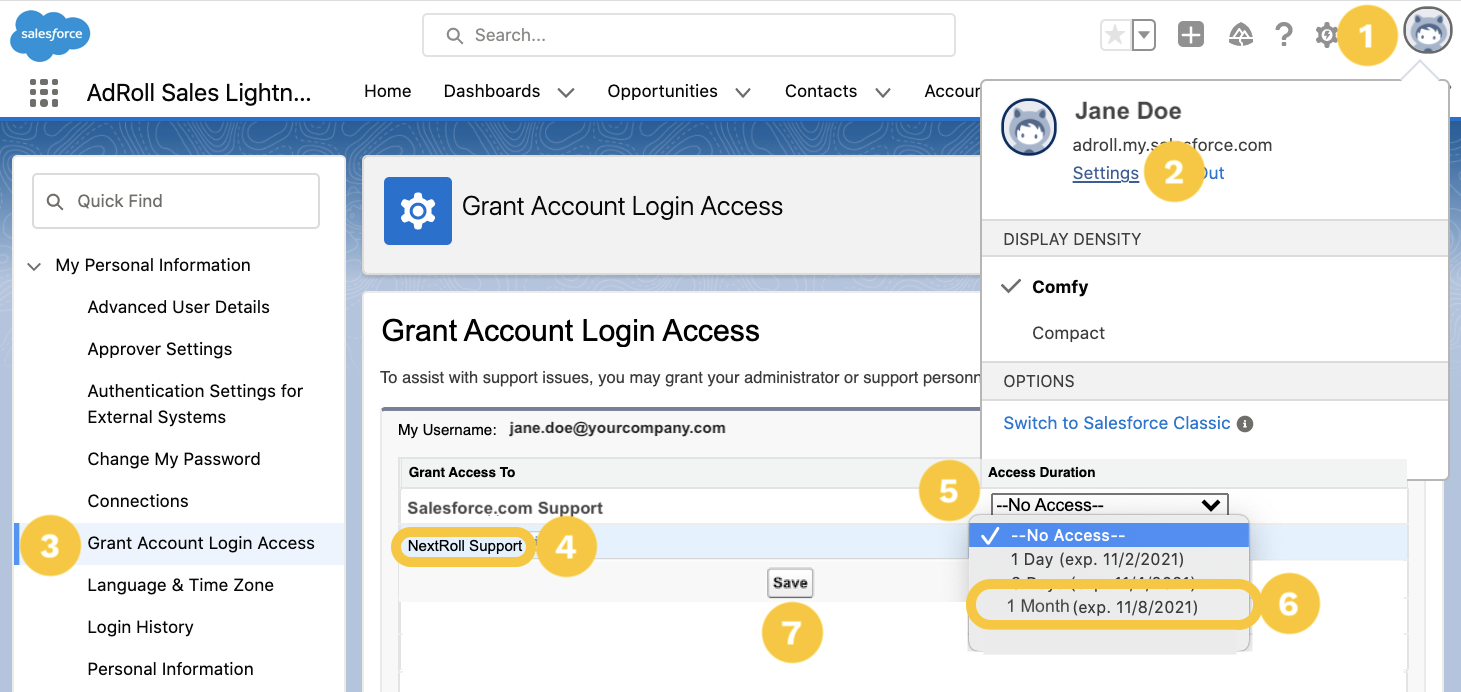Open the Access Duration dropdown

coord(1109,505)
